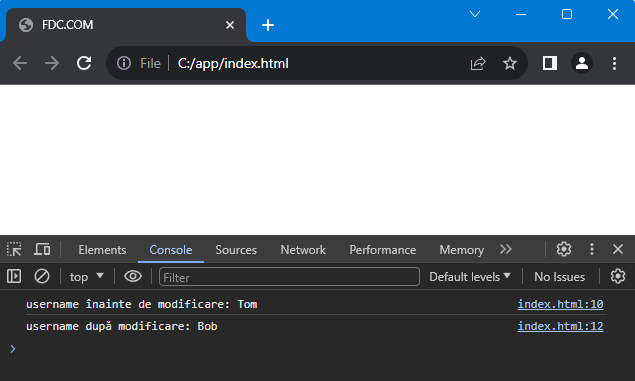Viewport: 635px width, 381px height.
Task: Open the Default levels dropdown
Action: coord(470,277)
